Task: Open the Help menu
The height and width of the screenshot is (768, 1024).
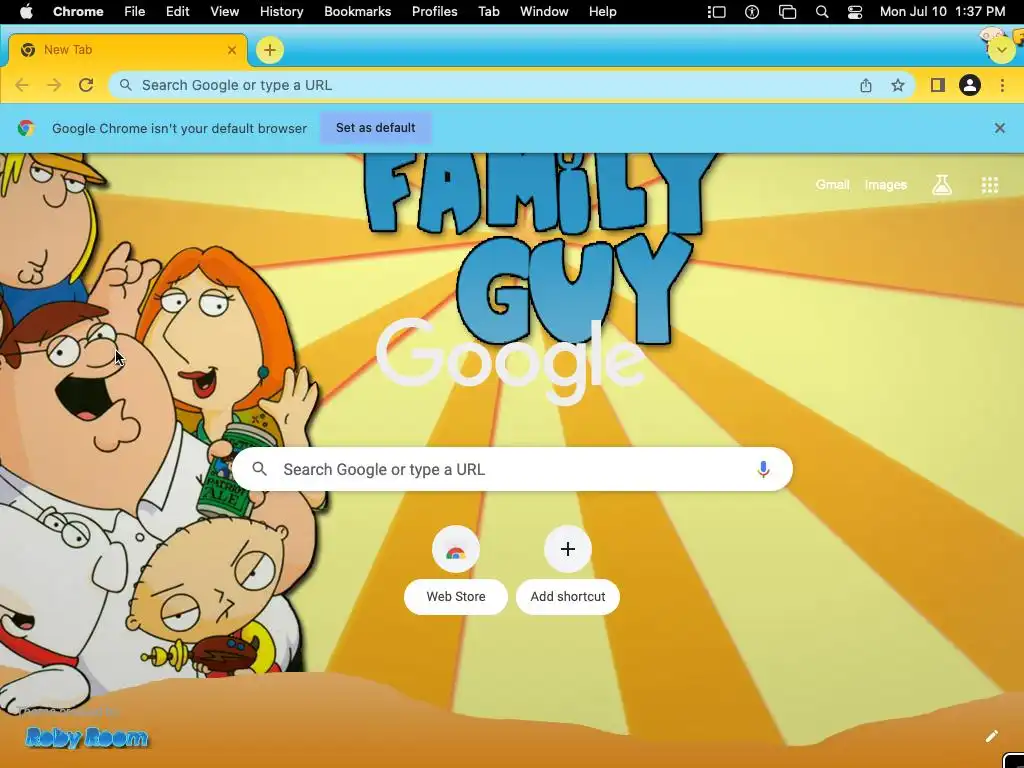Action: click(602, 12)
